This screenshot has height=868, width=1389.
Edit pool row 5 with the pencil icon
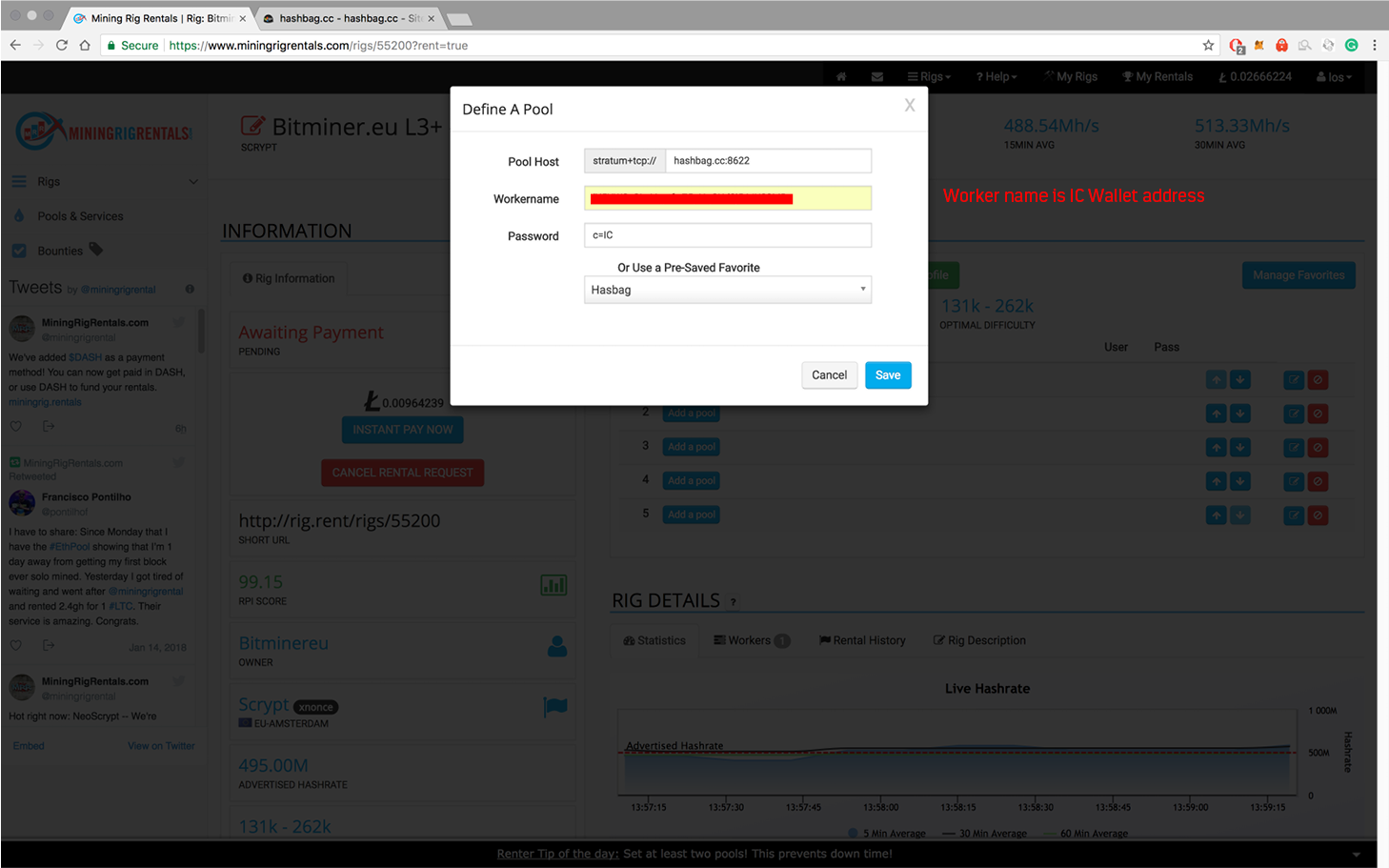[1294, 515]
